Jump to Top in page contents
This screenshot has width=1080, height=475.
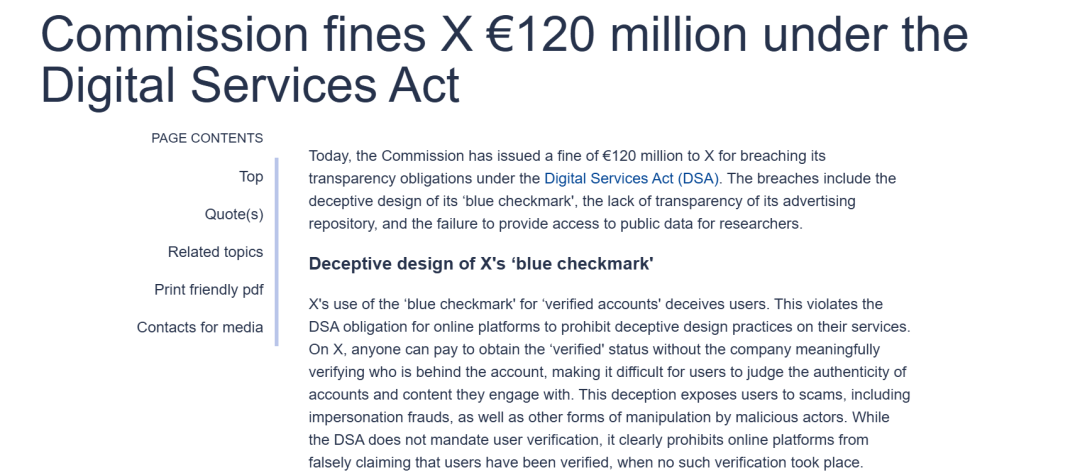click(251, 177)
